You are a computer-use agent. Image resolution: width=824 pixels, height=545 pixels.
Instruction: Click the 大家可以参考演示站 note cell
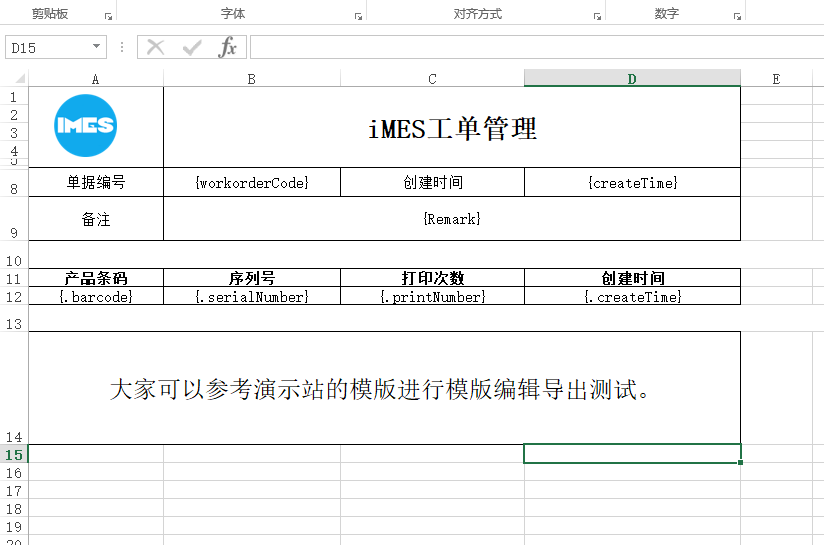tap(385, 388)
